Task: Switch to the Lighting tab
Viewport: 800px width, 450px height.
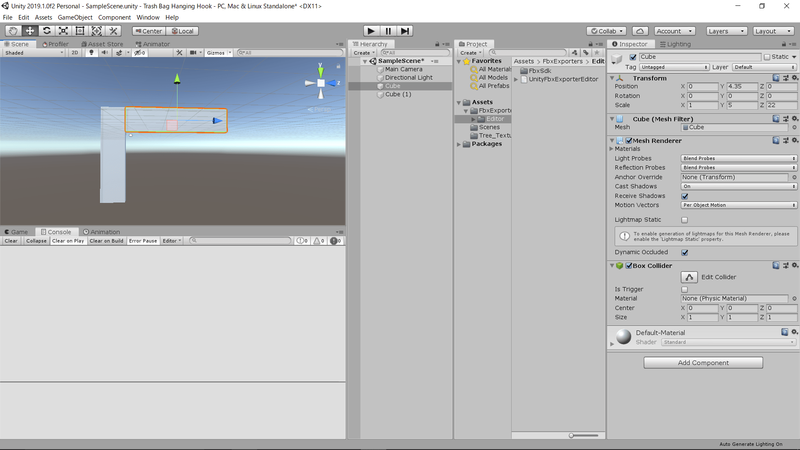Action: (675, 44)
